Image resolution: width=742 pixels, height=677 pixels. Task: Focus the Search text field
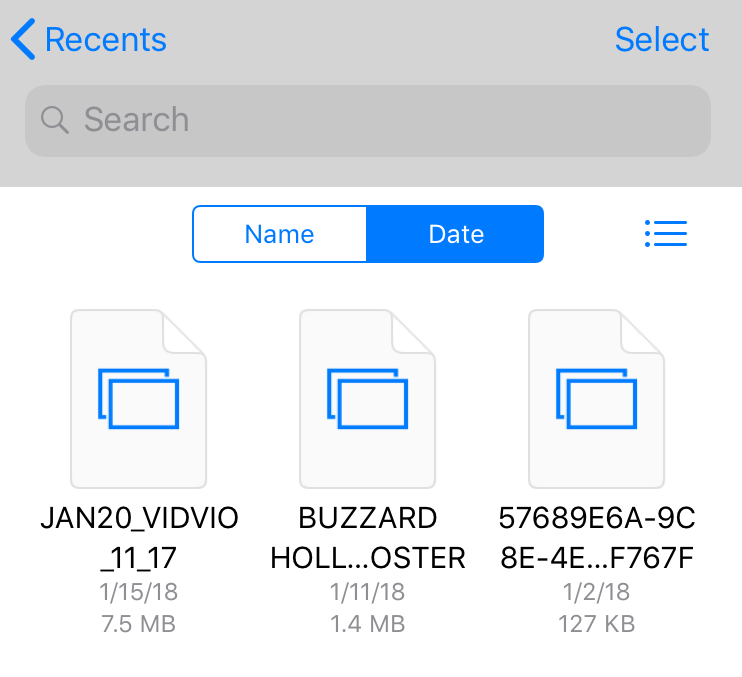click(x=380, y=120)
